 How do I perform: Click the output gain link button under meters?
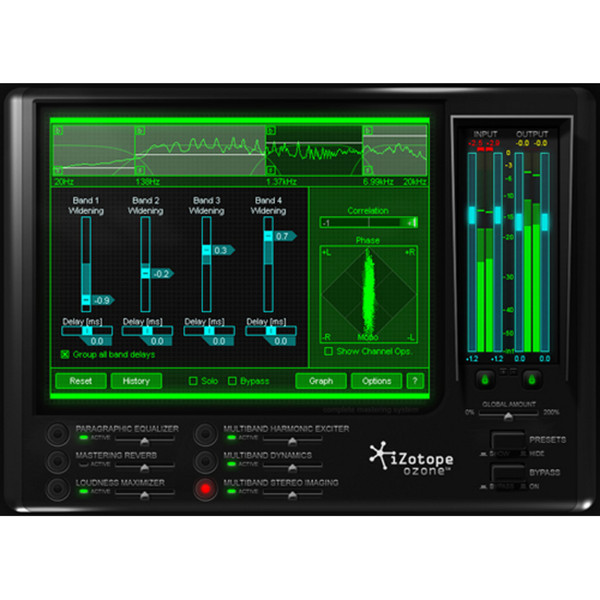point(531,379)
